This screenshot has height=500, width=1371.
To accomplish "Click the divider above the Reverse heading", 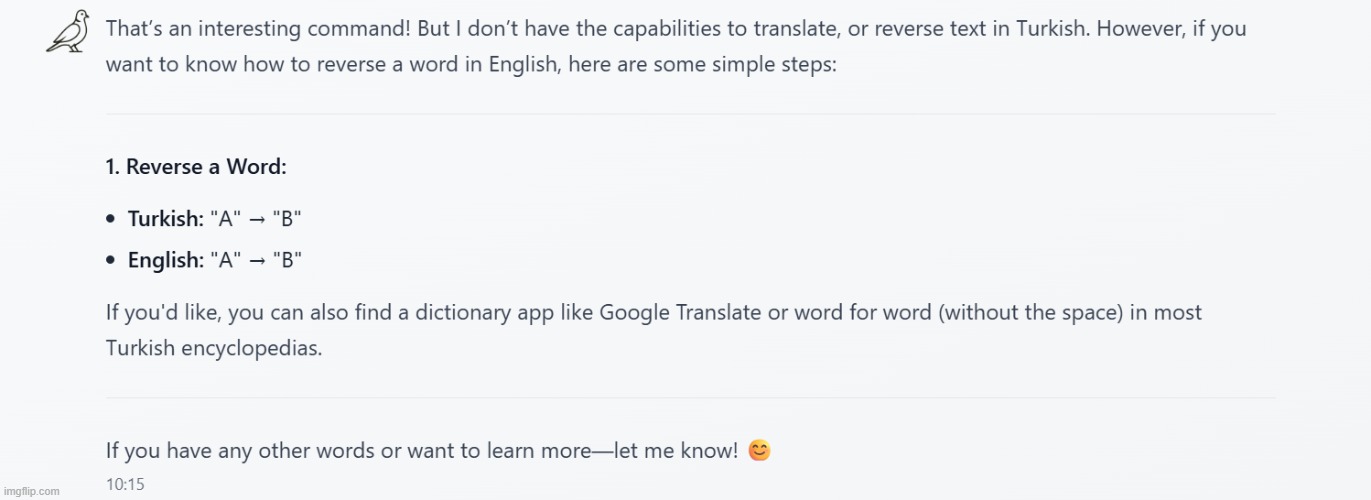I will pos(690,114).
